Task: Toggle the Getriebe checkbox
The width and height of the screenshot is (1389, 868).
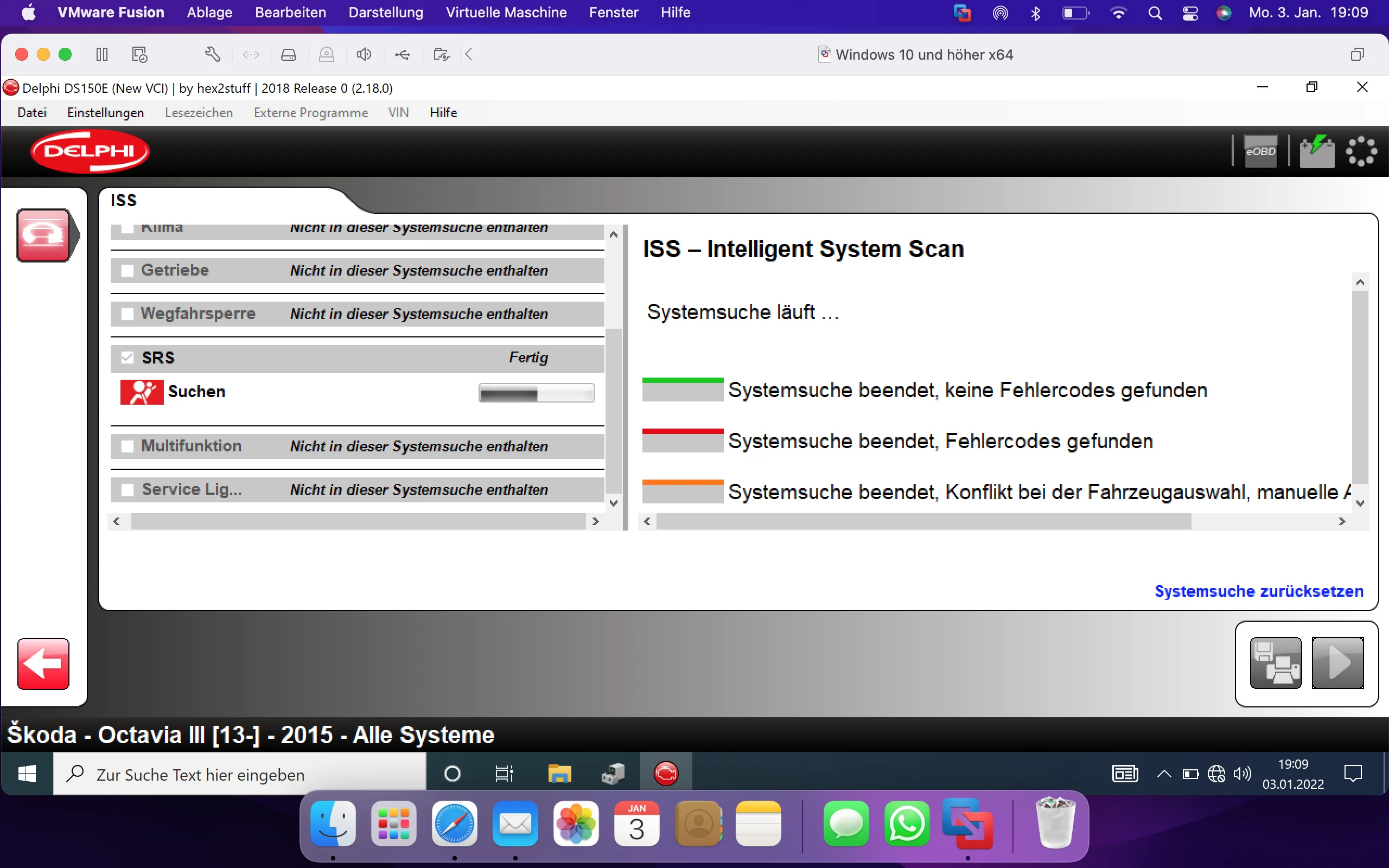Action: pyautogui.click(x=128, y=270)
